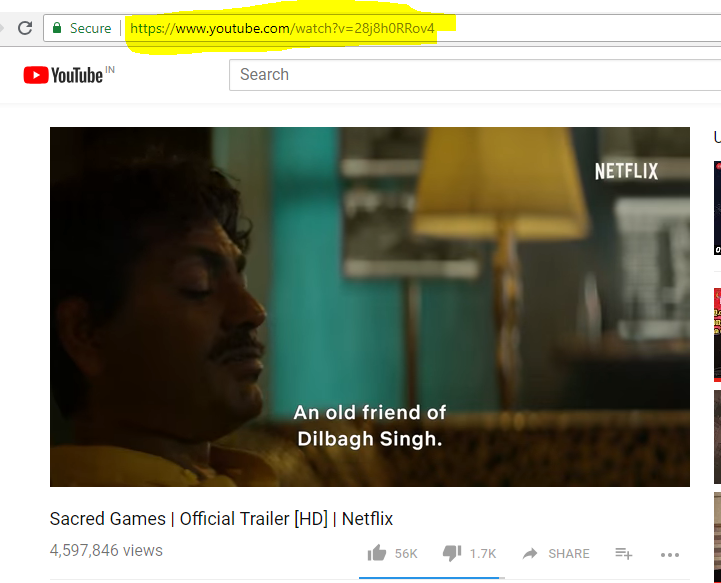721x583 pixels.
Task: Like the video with thumbs-up icon
Action: point(377,553)
